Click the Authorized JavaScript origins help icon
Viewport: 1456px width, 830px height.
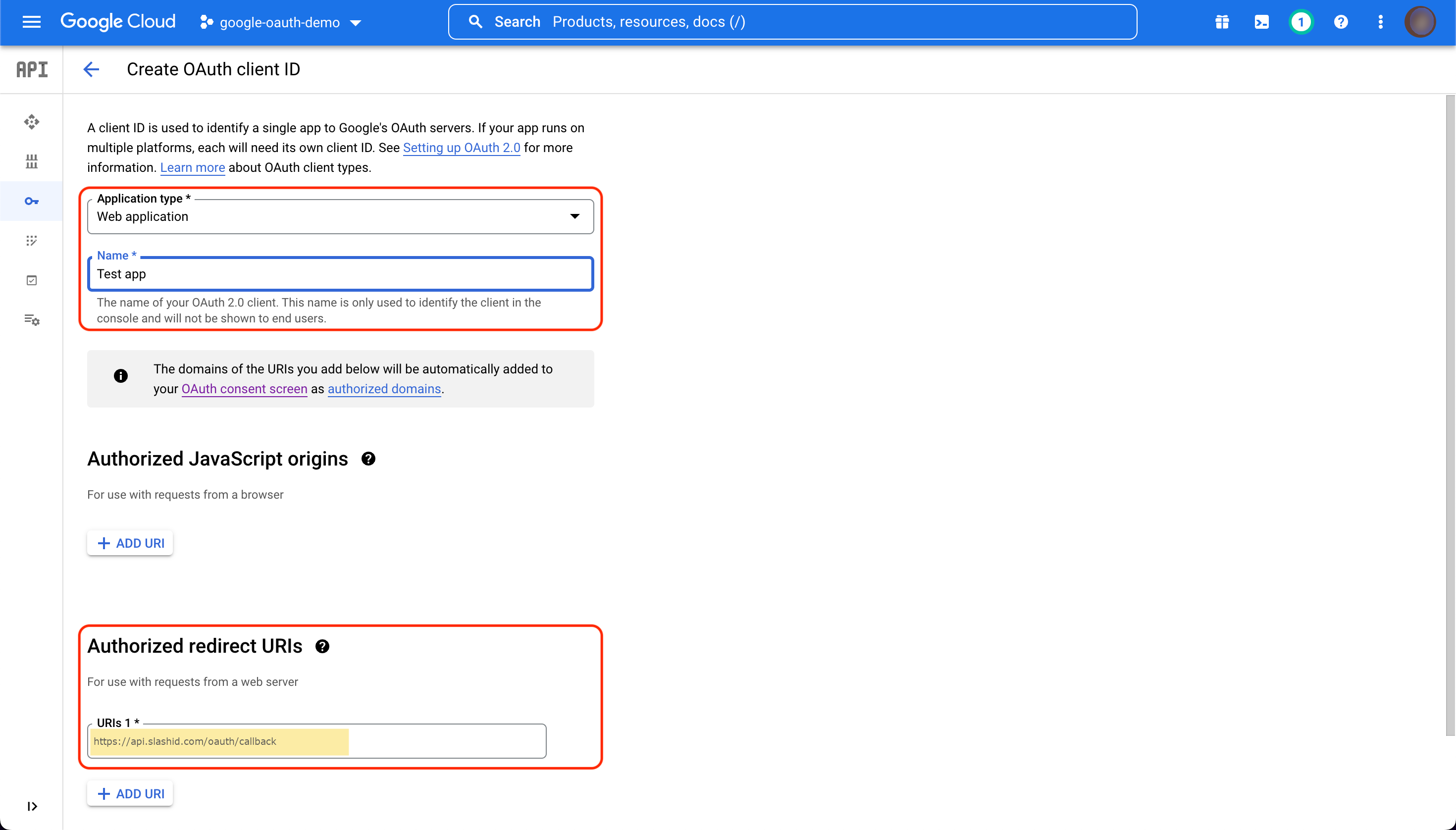pyautogui.click(x=368, y=459)
